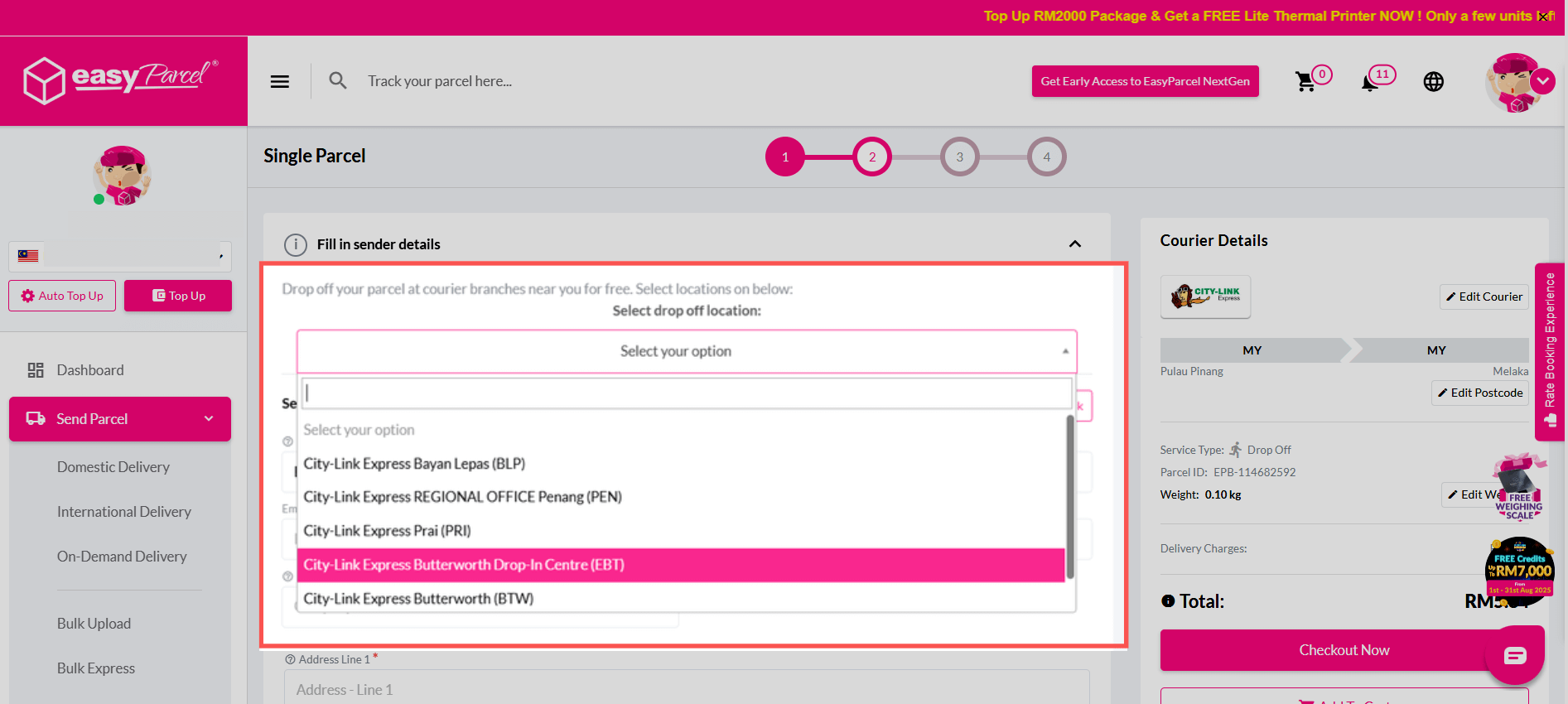Image resolution: width=1568 pixels, height=704 pixels.
Task: Select City-Link Express Bayan Lepas (BLP)
Action: pos(681,464)
